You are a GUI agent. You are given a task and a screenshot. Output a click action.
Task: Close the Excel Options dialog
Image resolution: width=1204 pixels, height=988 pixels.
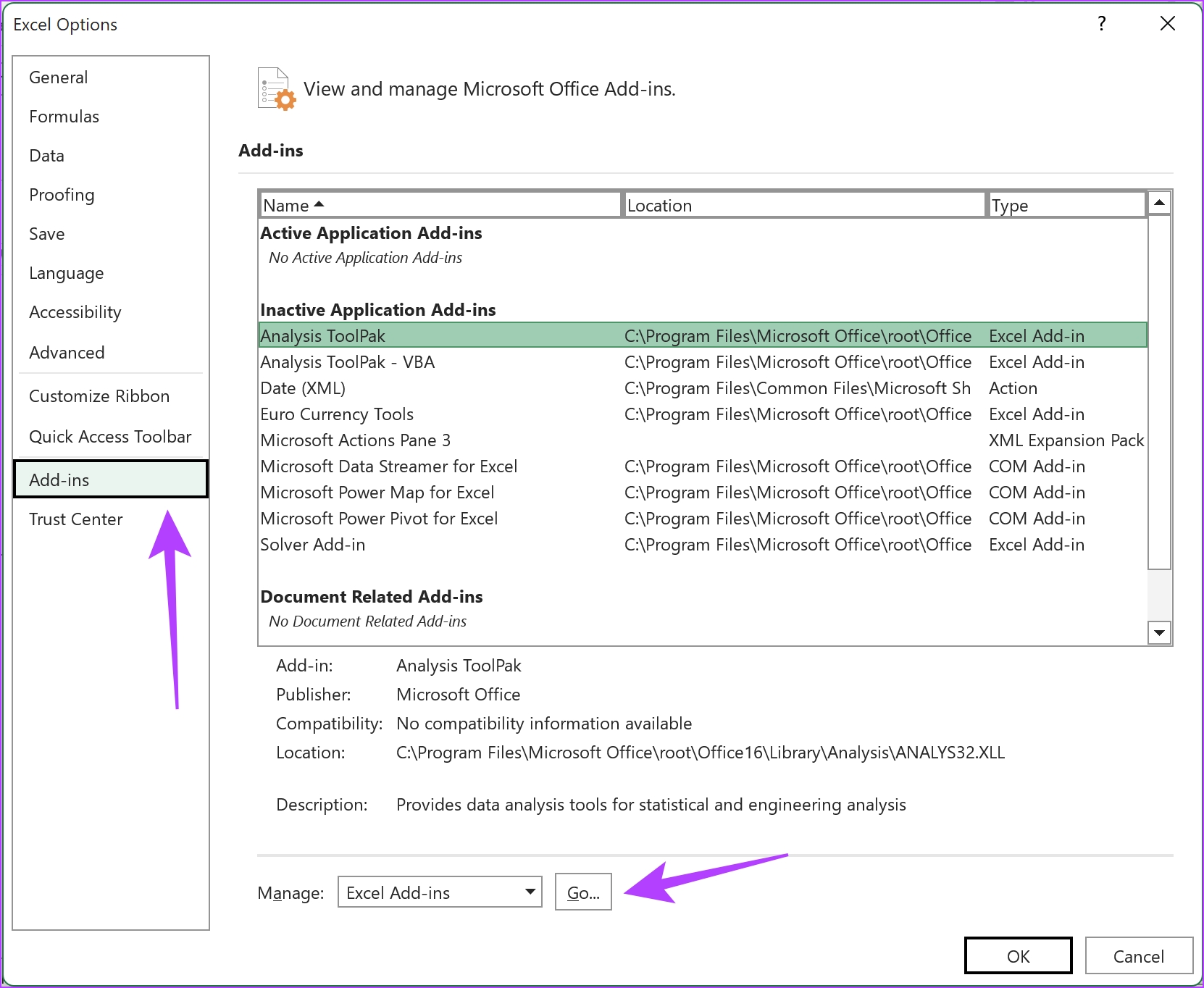(x=1168, y=24)
